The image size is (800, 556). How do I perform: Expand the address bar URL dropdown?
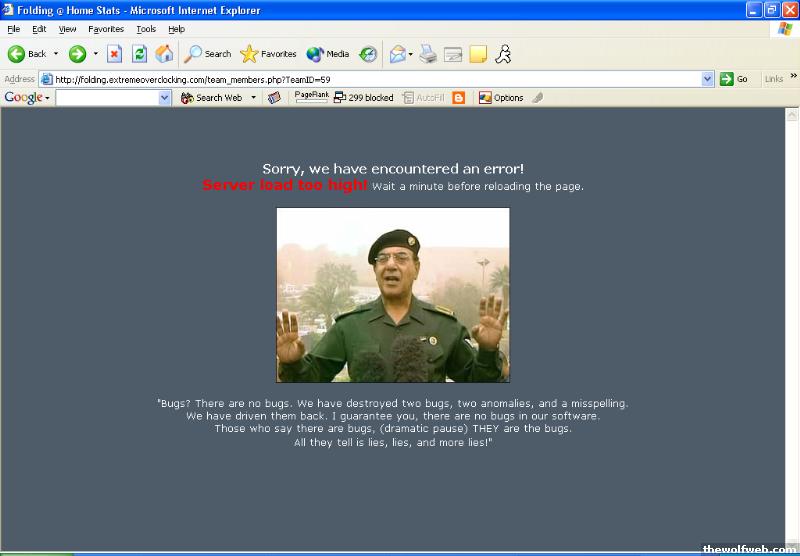[x=708, y=79]
